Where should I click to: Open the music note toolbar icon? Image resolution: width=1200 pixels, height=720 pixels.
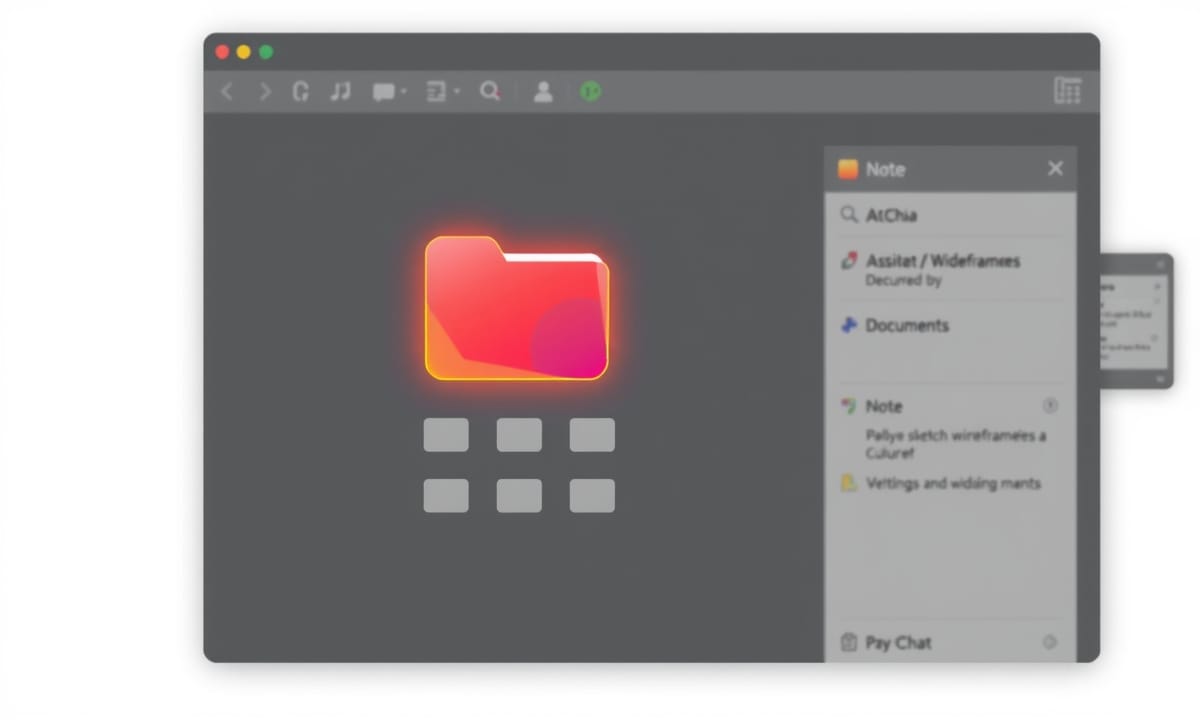click(340, 92)
